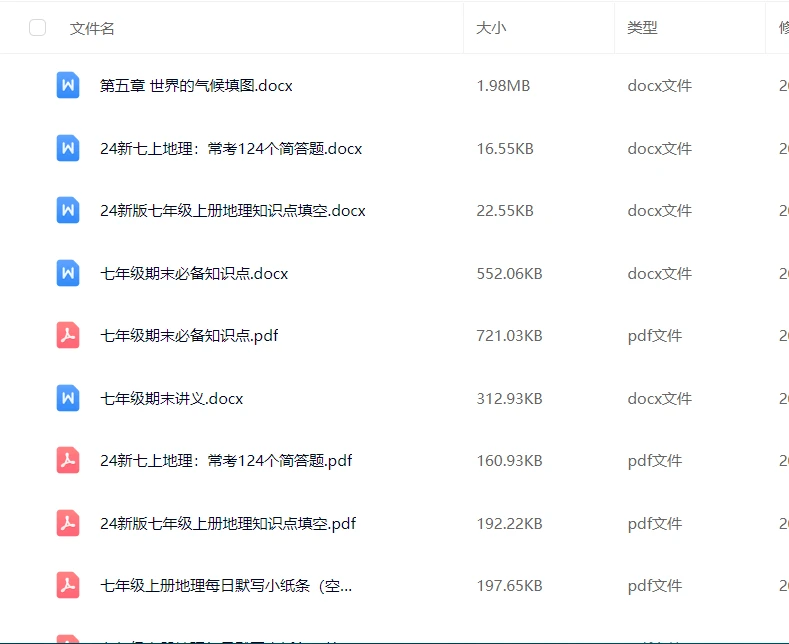This screenshot has width=789, height=644.
Task: Click the Word icon for 24新版七年级上册地理知识点填空.docx
Action: pyautogui.click(x=68, y=210)
